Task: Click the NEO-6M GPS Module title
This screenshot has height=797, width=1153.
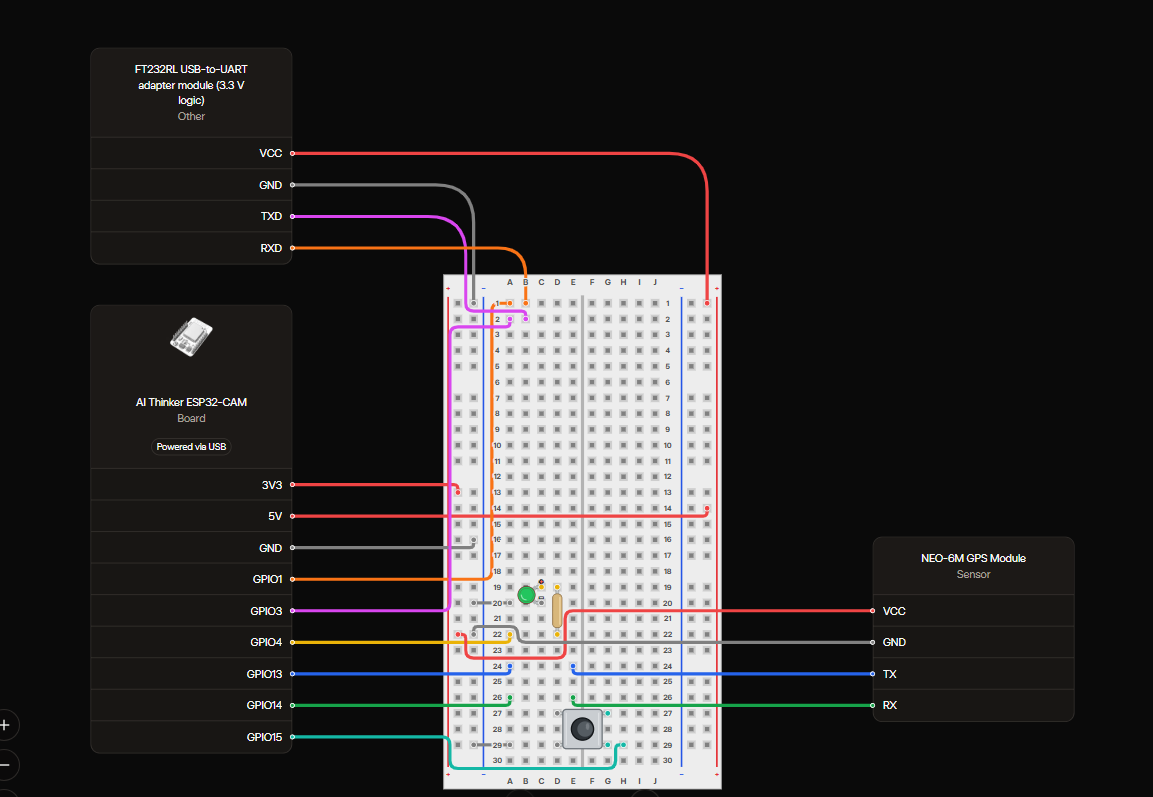Action: click(x=974, y=558)
